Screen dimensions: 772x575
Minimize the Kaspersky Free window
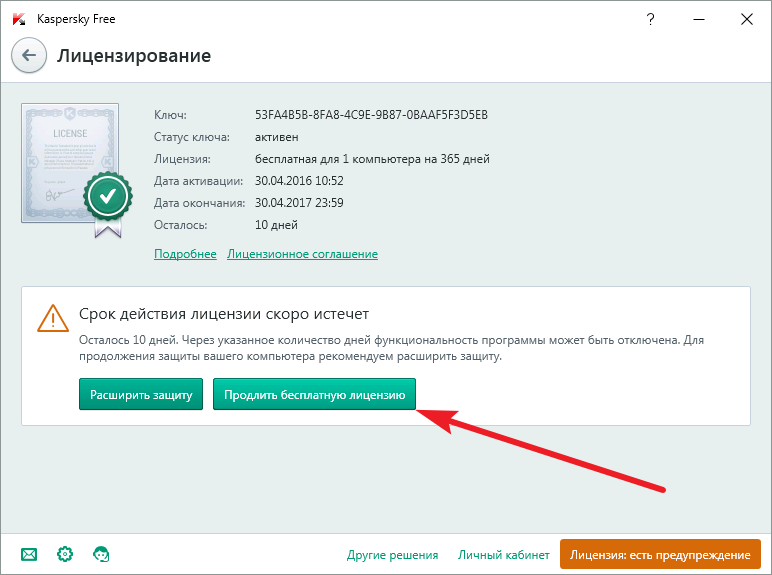click(699, 19)
